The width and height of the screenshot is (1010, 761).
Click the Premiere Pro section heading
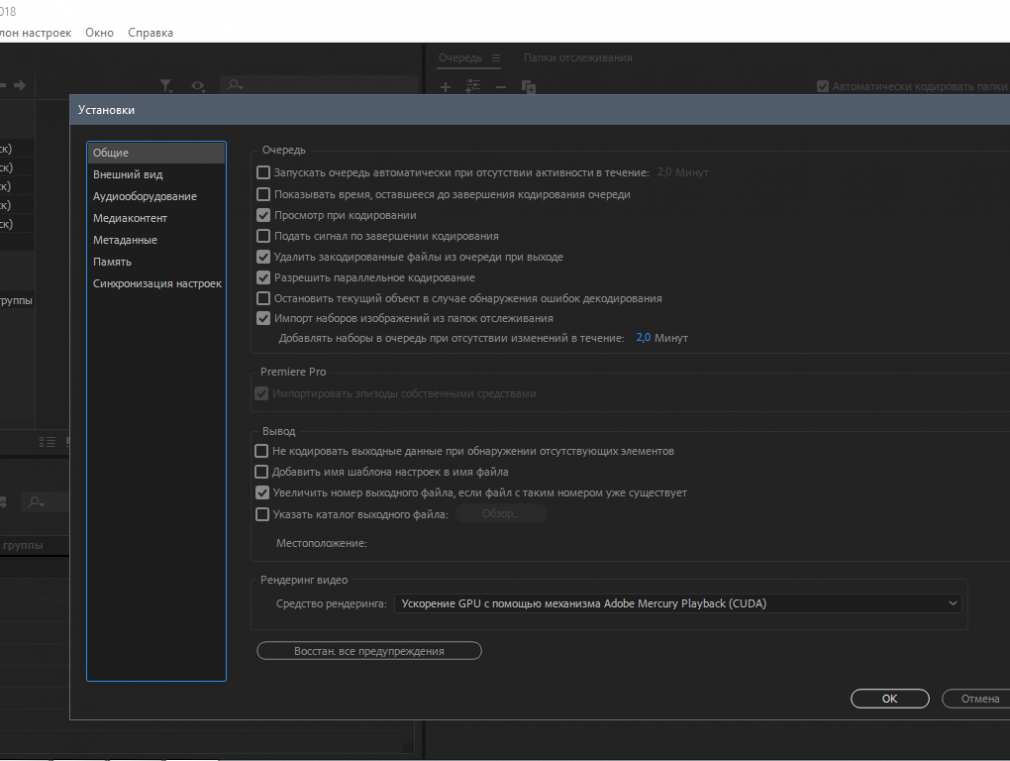tap(293, 372)
